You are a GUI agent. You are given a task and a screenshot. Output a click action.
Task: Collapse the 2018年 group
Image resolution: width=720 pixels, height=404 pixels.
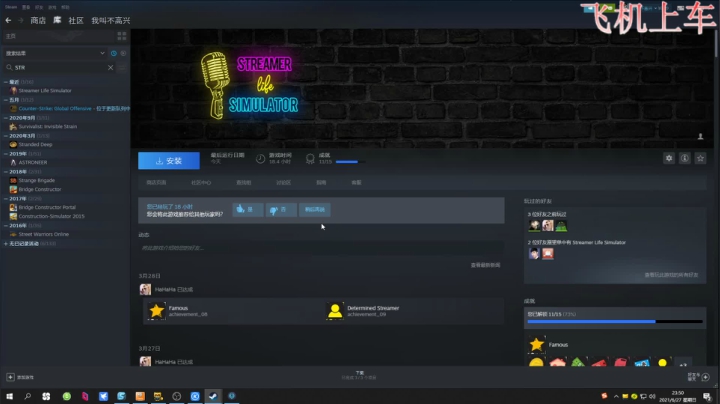[x=6, y=171]
